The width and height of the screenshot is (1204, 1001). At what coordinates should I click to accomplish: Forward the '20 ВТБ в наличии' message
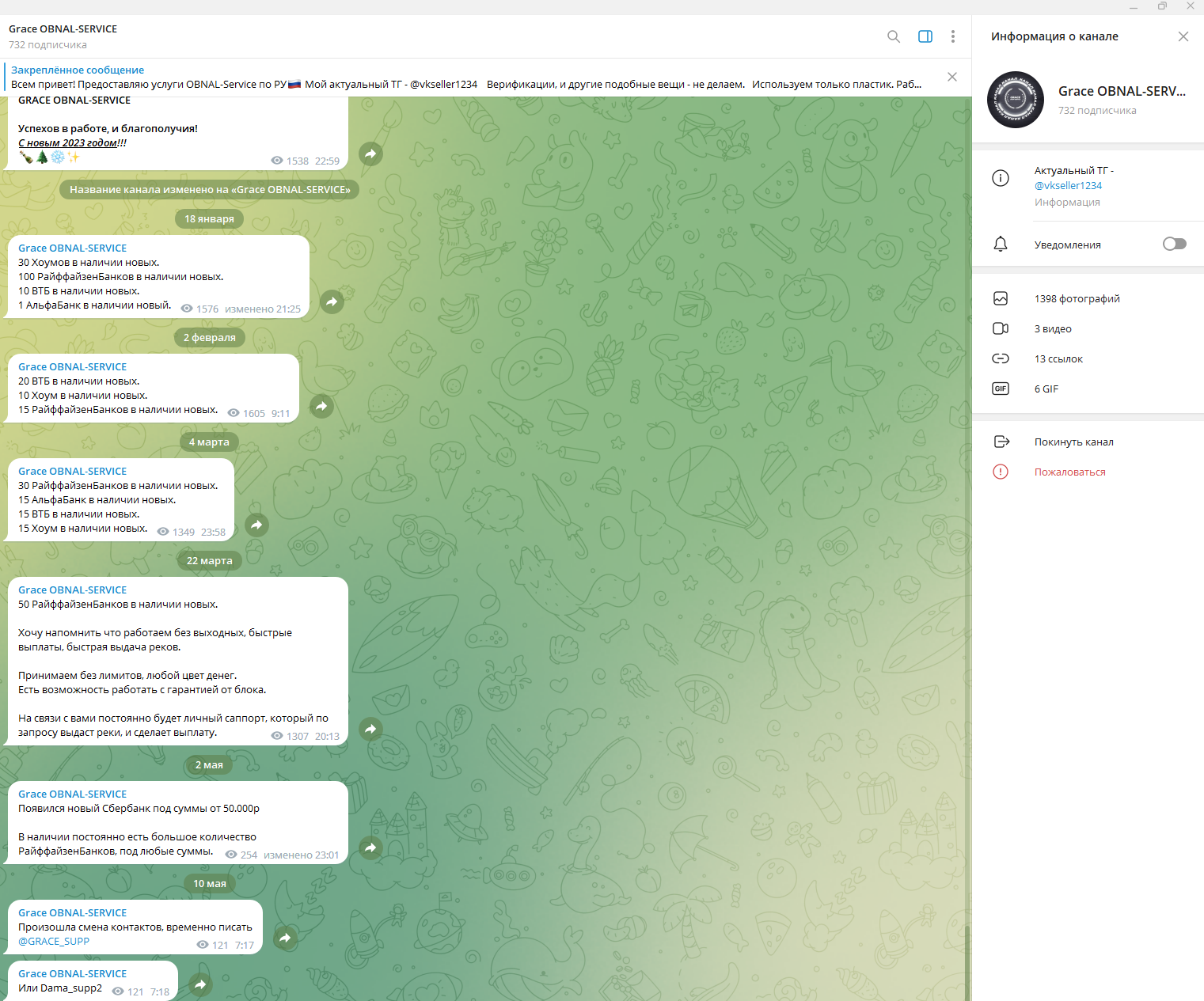pos(321,406)
